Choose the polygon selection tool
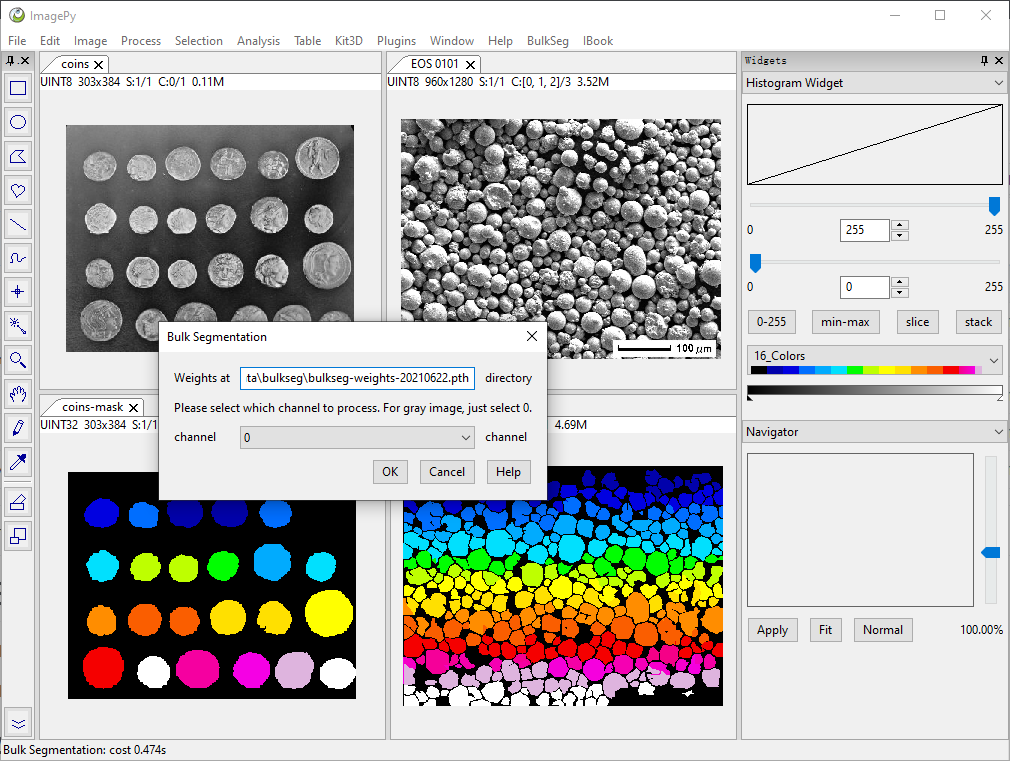 click(x=18, y=157)
